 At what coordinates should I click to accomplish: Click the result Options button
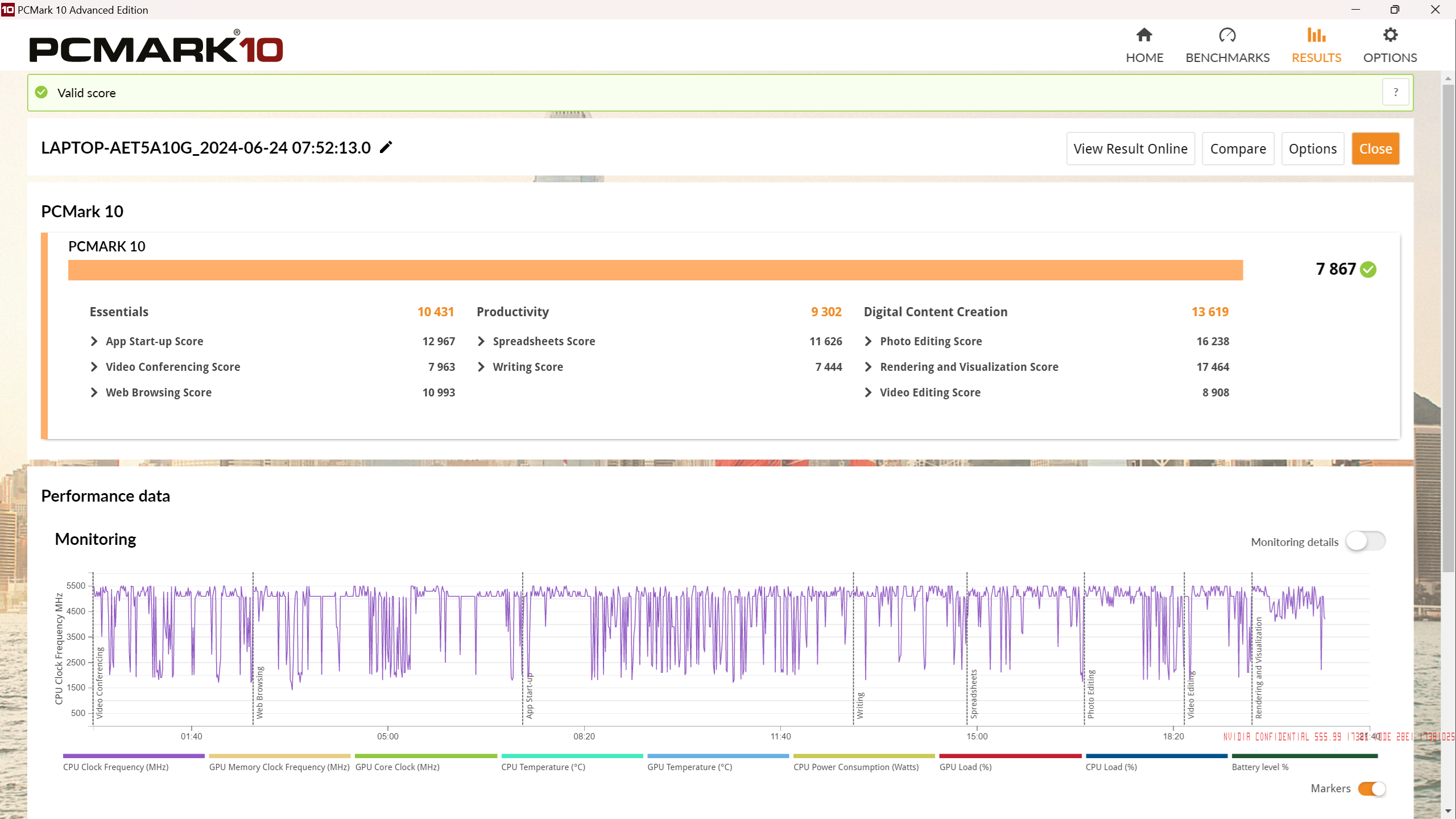pos(1313,148)
